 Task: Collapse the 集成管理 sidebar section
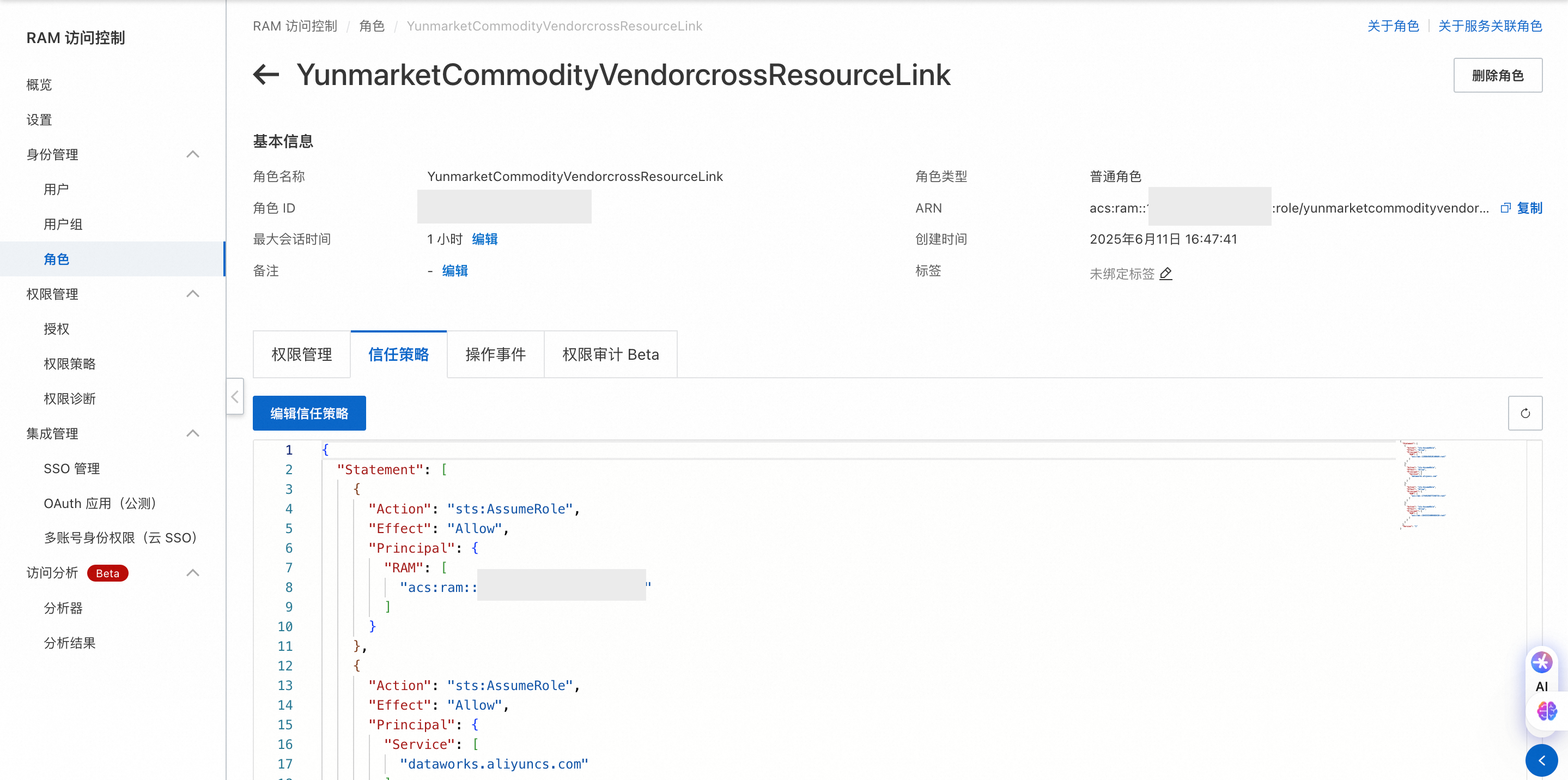[193, 433]
